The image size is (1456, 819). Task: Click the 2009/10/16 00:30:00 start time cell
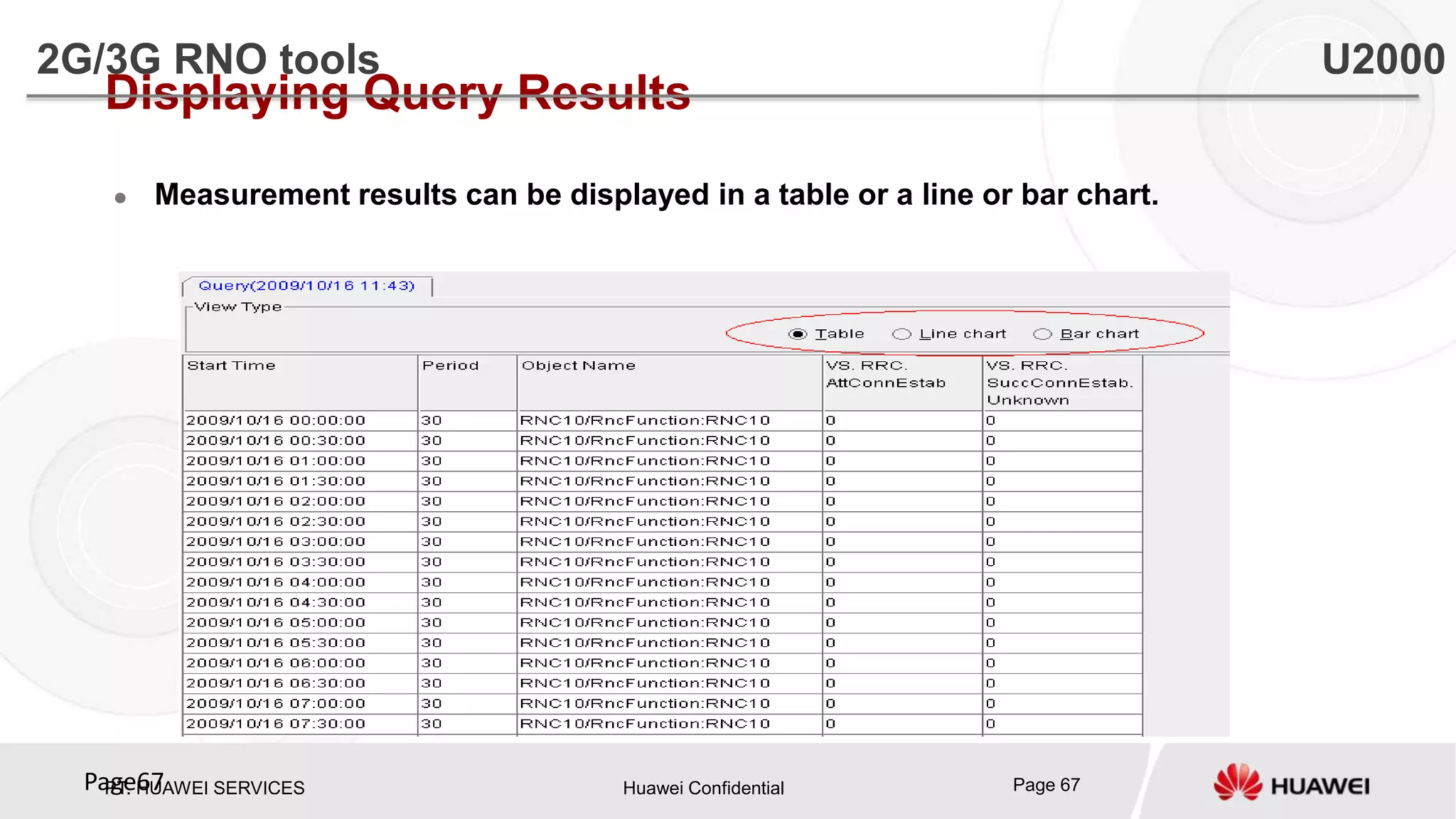click(x=300, y=441)
